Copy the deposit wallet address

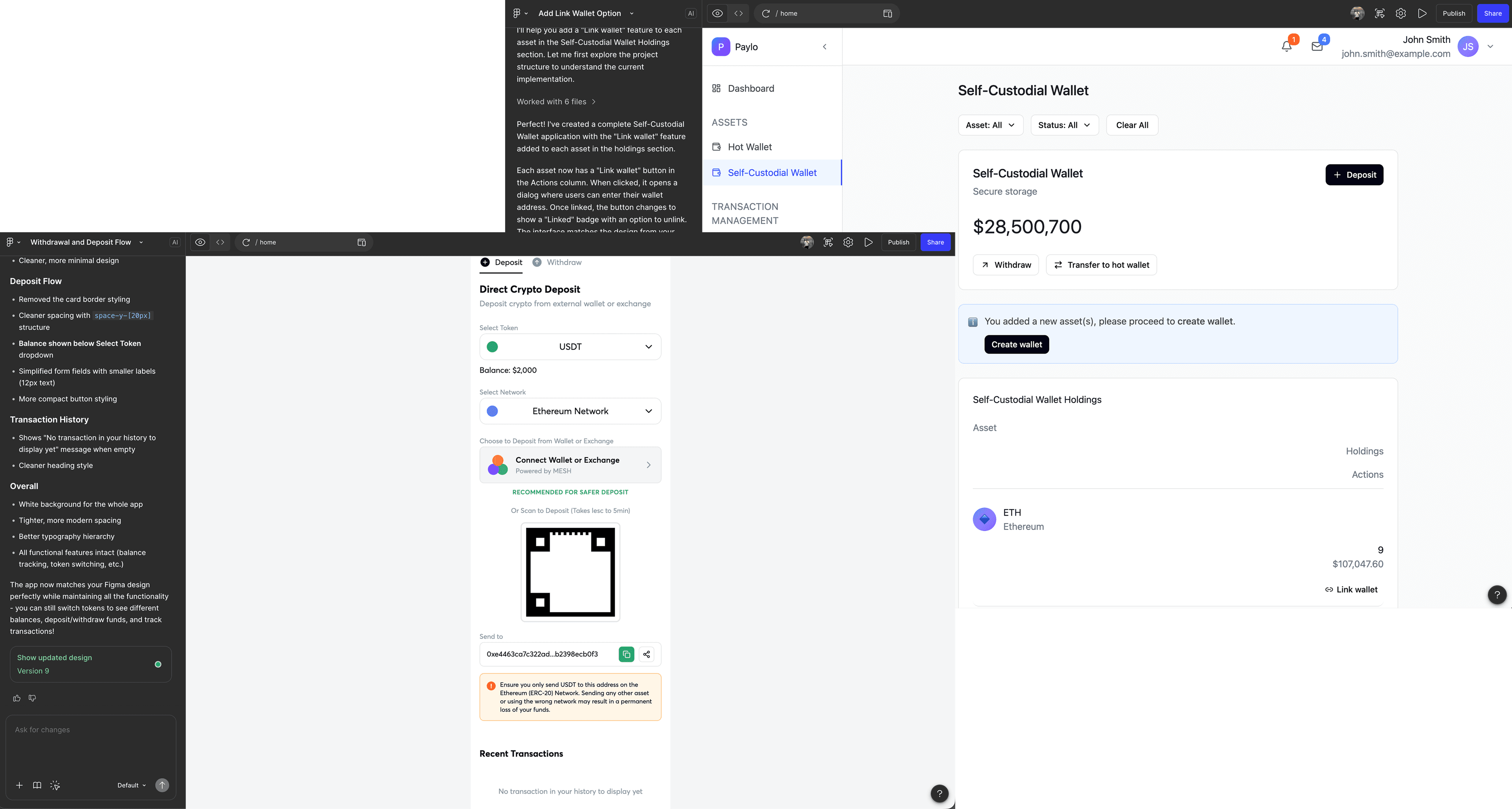click(626, 654)
